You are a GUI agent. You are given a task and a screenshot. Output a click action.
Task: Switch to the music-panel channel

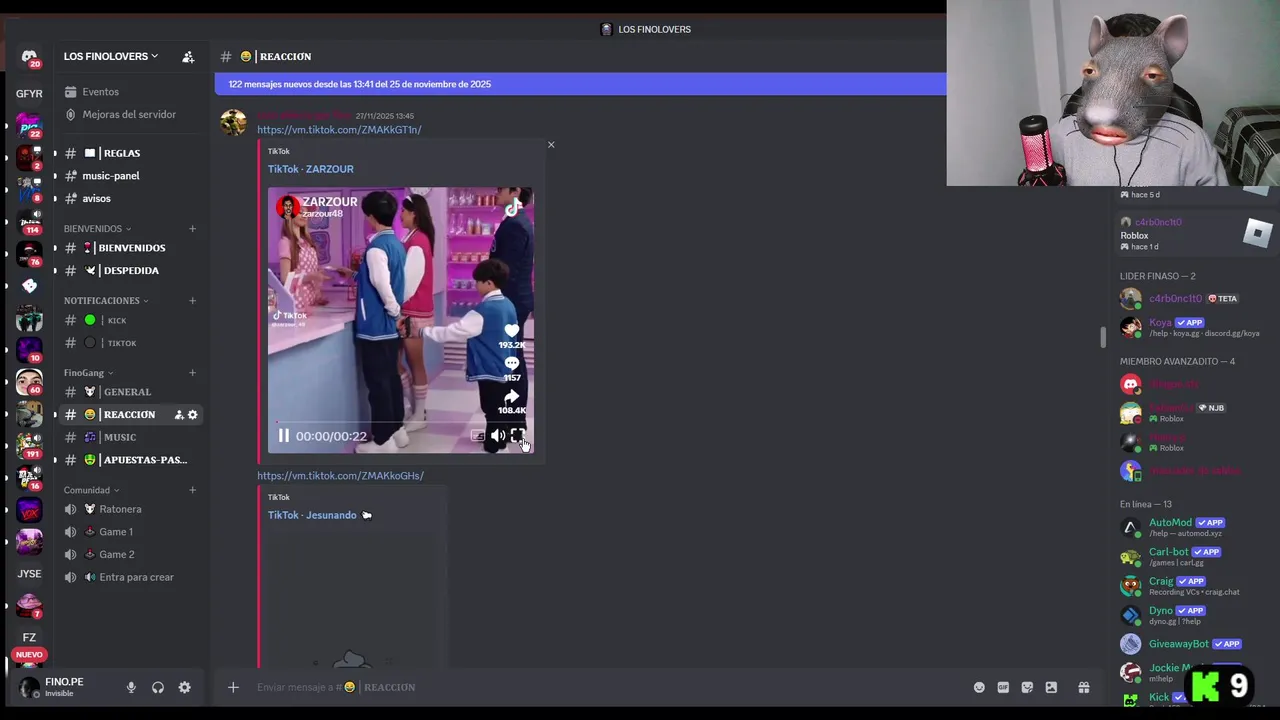130,176
